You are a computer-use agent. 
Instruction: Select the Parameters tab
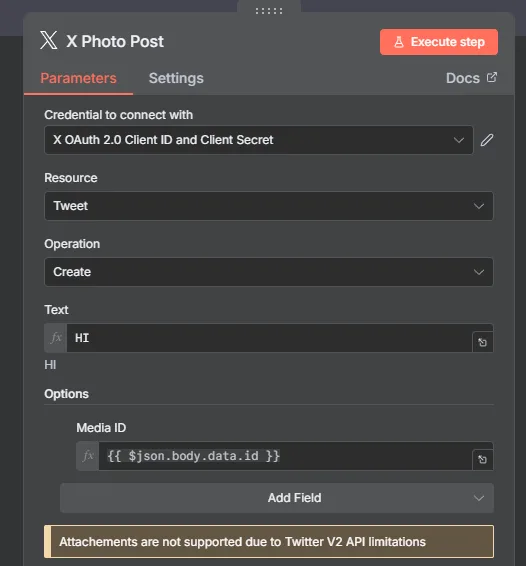click(x=78, y=78)
